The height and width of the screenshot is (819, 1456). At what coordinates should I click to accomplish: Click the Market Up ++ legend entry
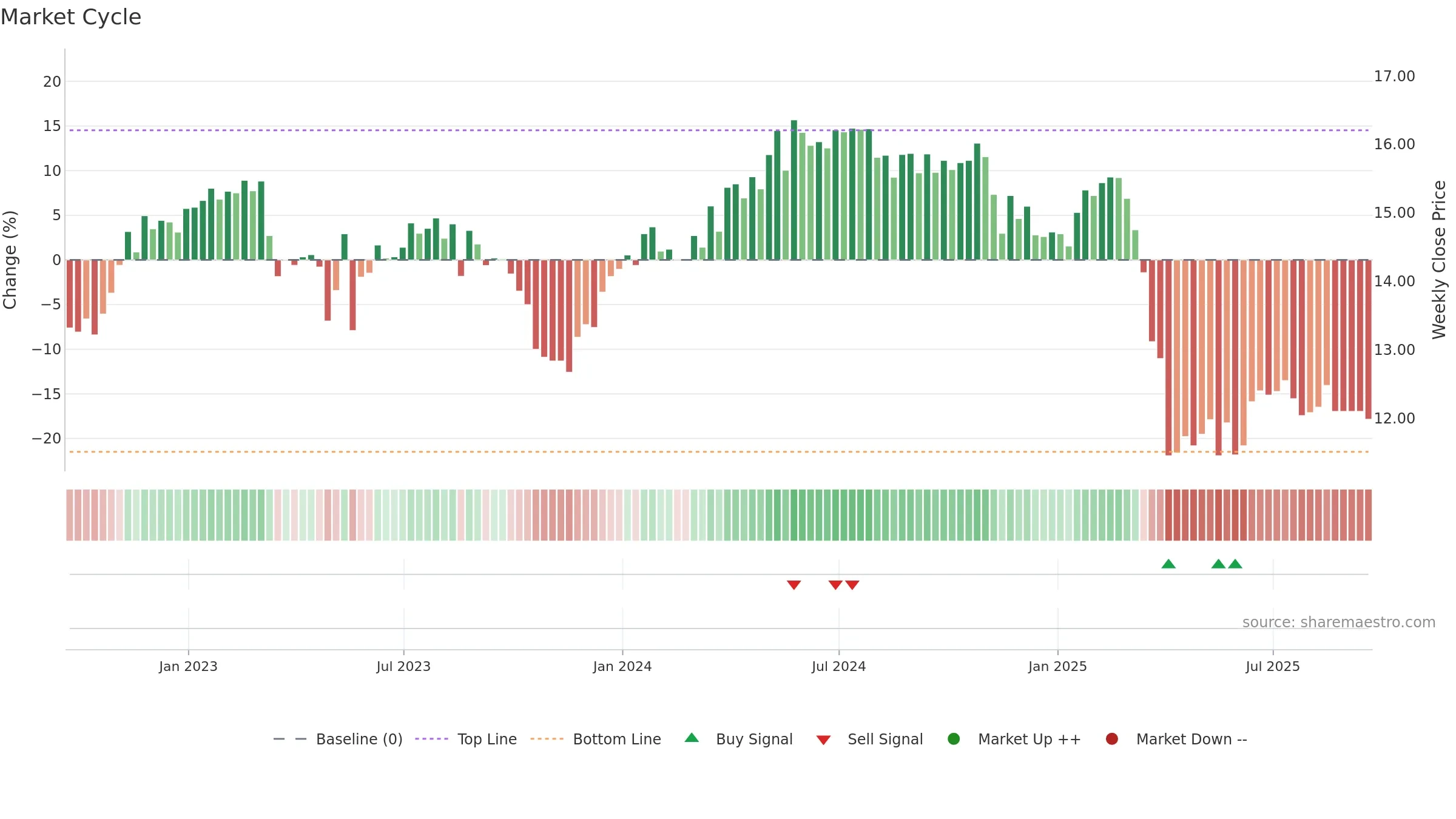pyautogui.click(x=1014, y=739)
